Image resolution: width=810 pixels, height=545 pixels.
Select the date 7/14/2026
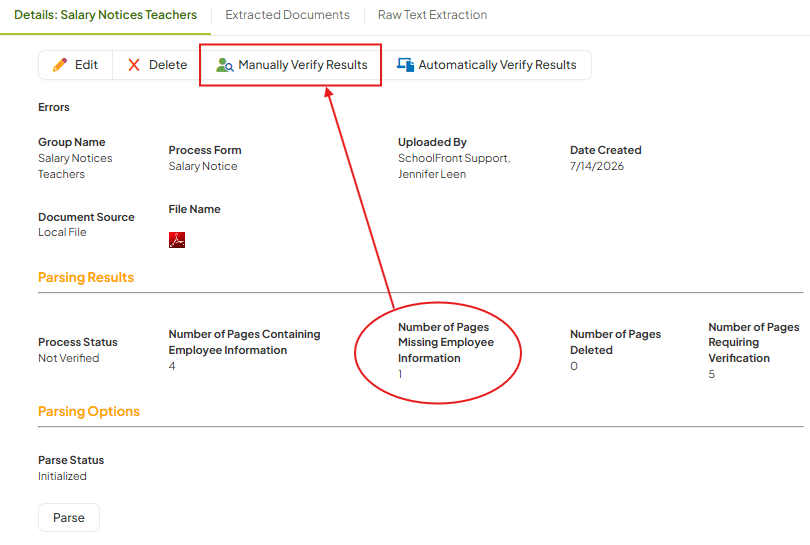point(597,166)
